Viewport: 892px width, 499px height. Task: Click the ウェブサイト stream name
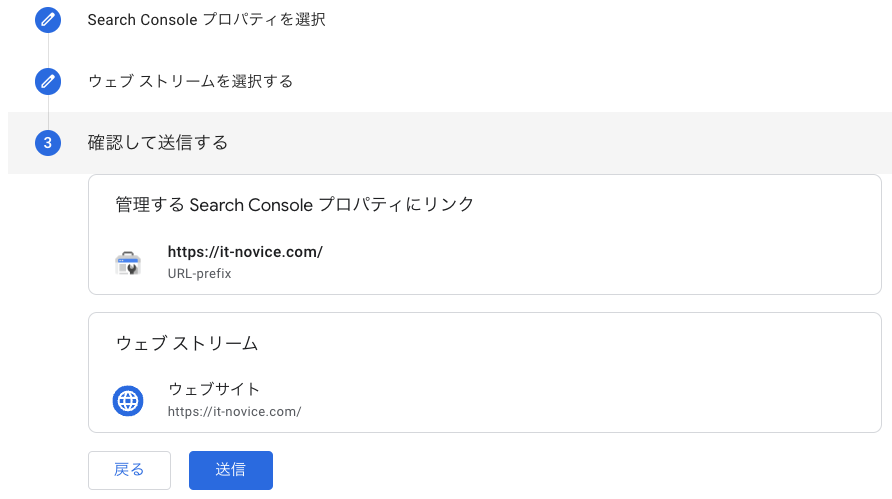point(214,389)
